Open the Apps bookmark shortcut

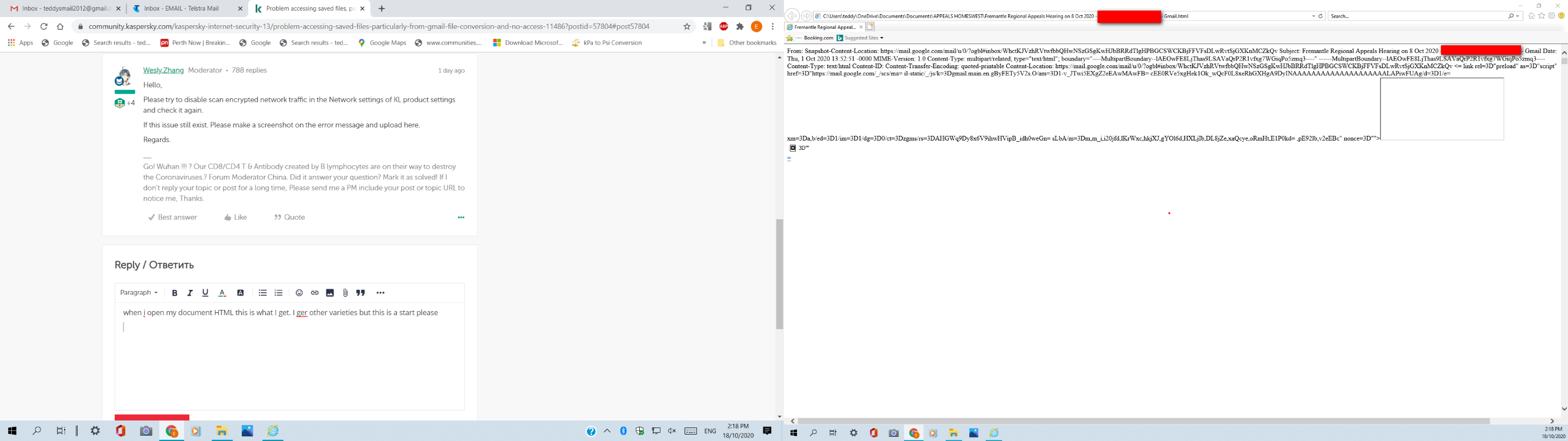click(21, 42)
